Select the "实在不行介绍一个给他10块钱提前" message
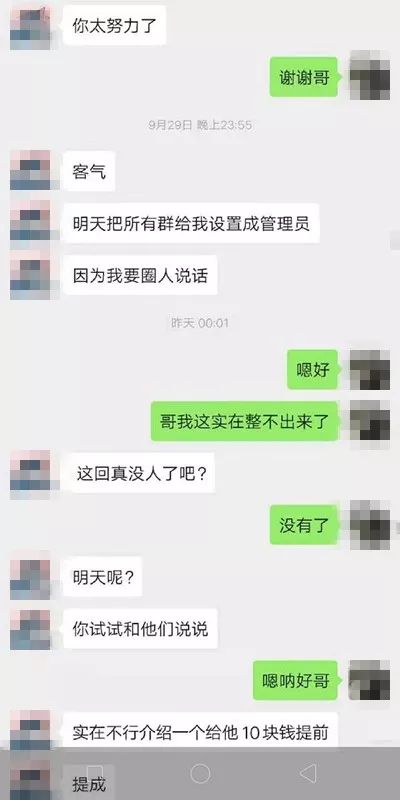The height and width of the screenshot is (800, 400). coord(200,732)
